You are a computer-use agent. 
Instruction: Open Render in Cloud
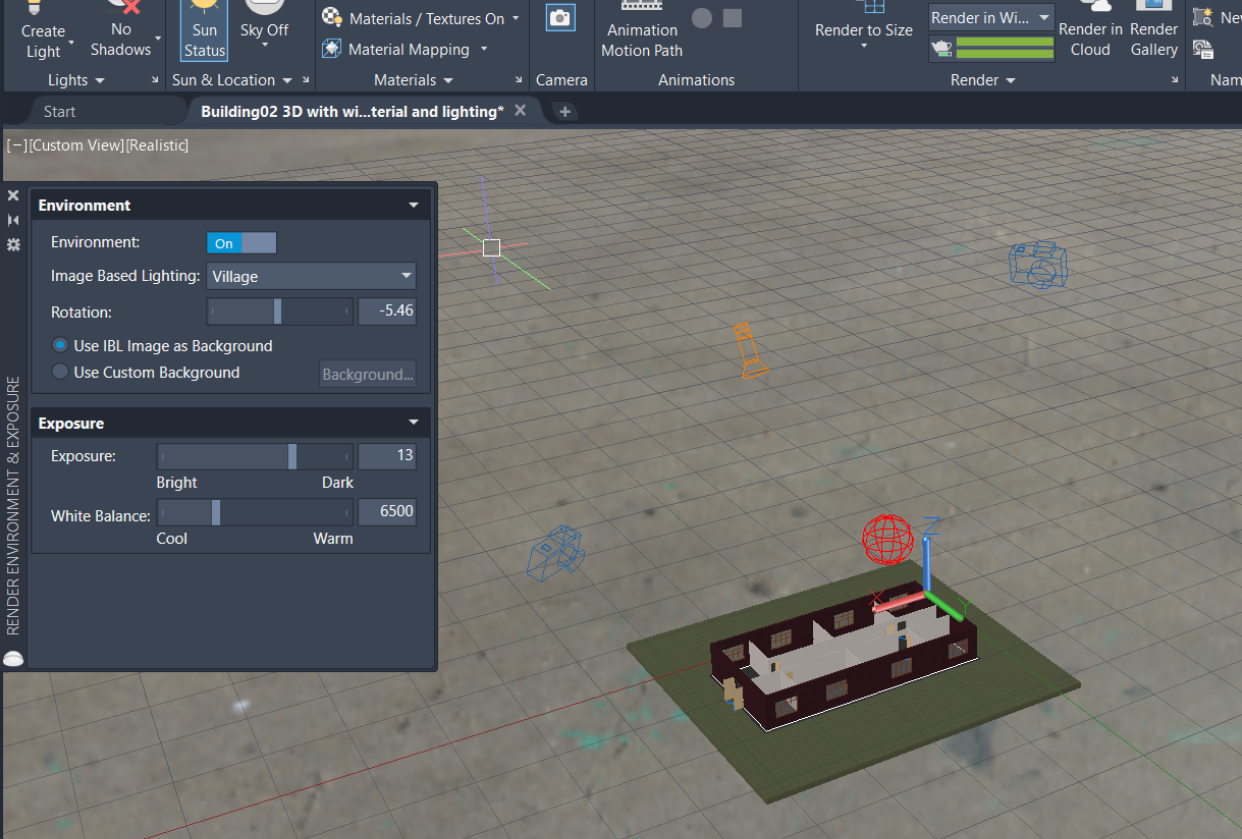[1090, 30]
